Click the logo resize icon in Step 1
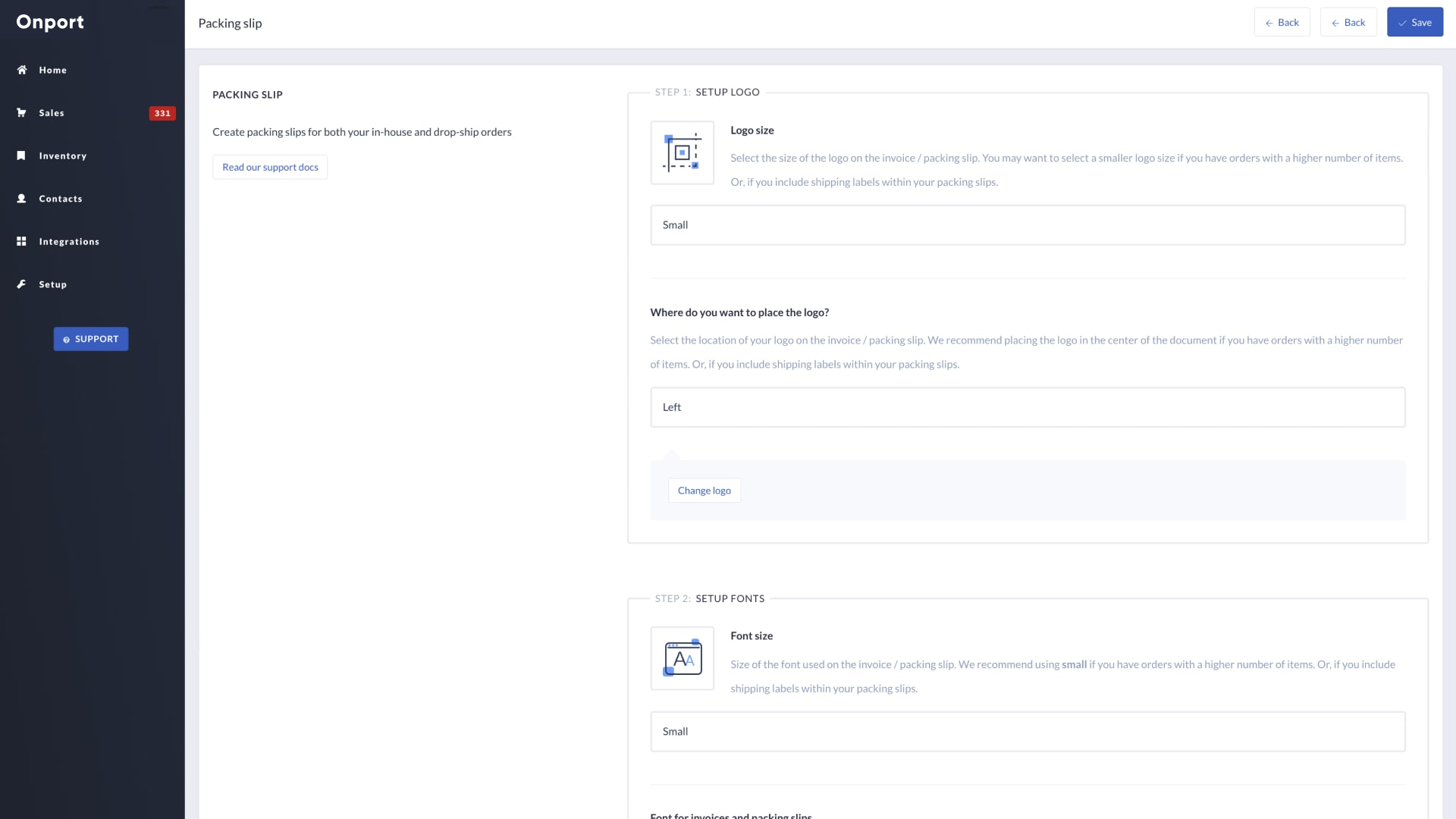Viewport: 1456px width, 819px height. [682, 152]
